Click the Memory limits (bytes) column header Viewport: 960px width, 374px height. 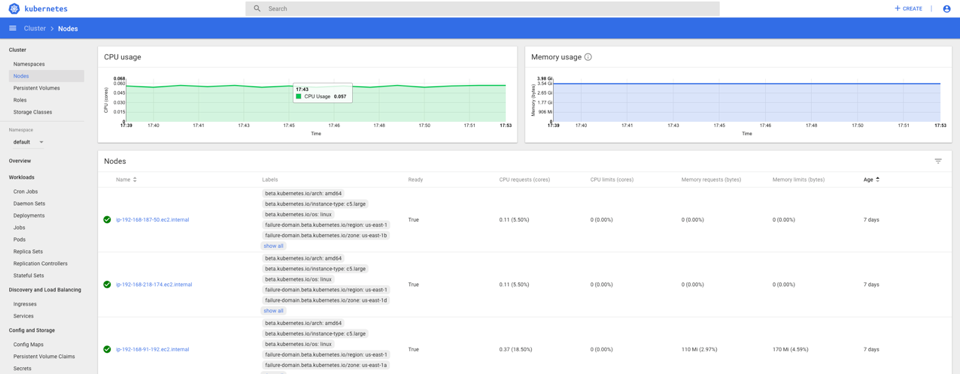(x=798, y=180)
